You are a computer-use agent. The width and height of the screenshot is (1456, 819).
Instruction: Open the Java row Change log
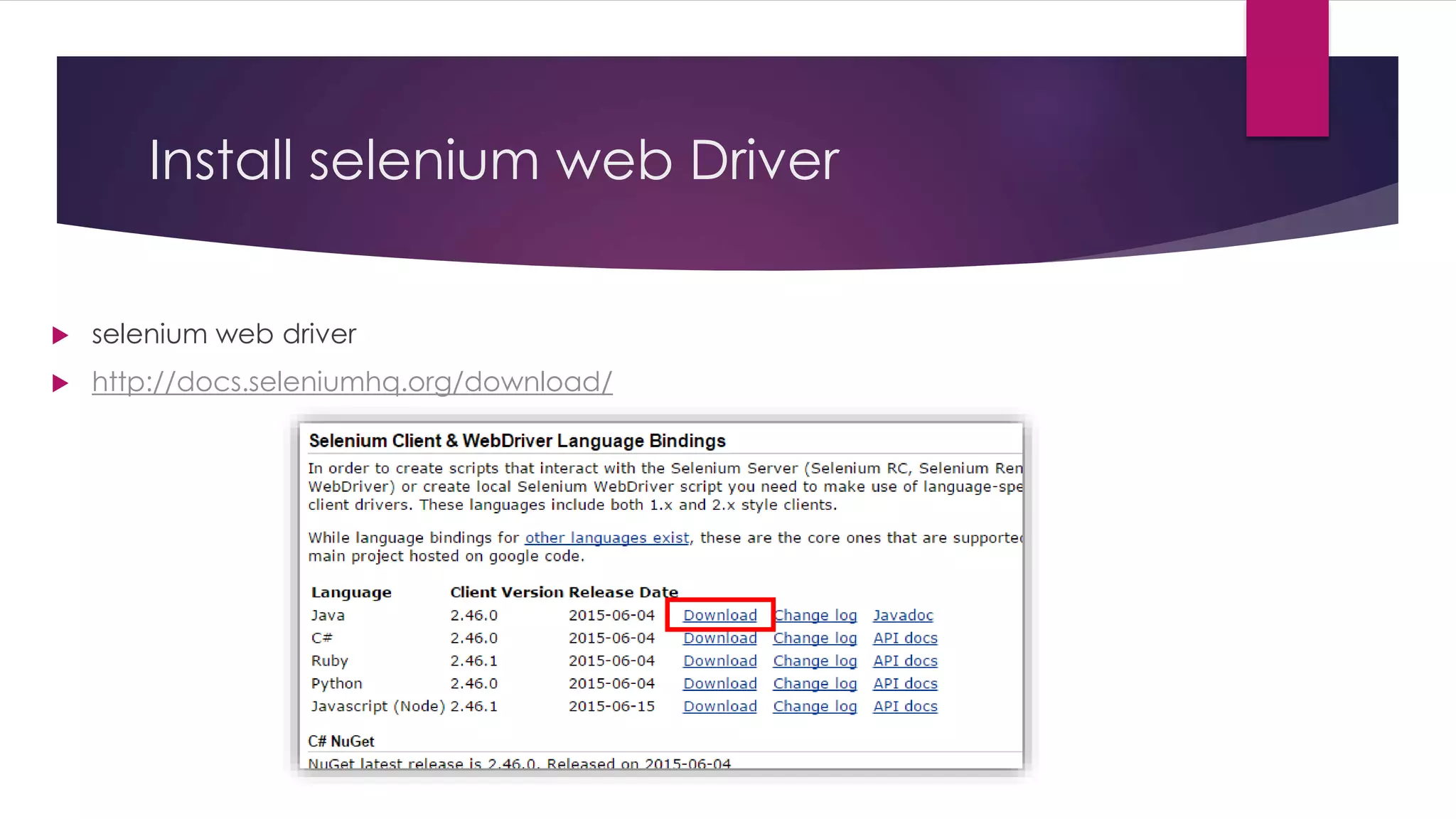(815, 616)
